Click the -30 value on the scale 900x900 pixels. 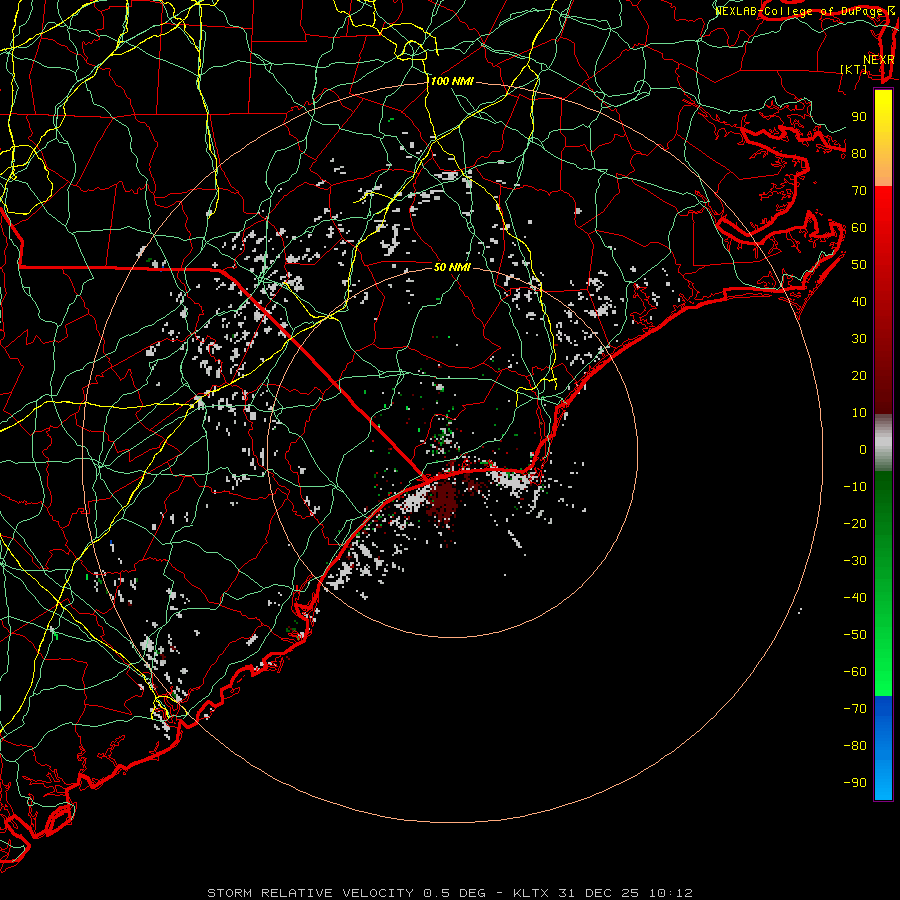click(x=855, y=561)
